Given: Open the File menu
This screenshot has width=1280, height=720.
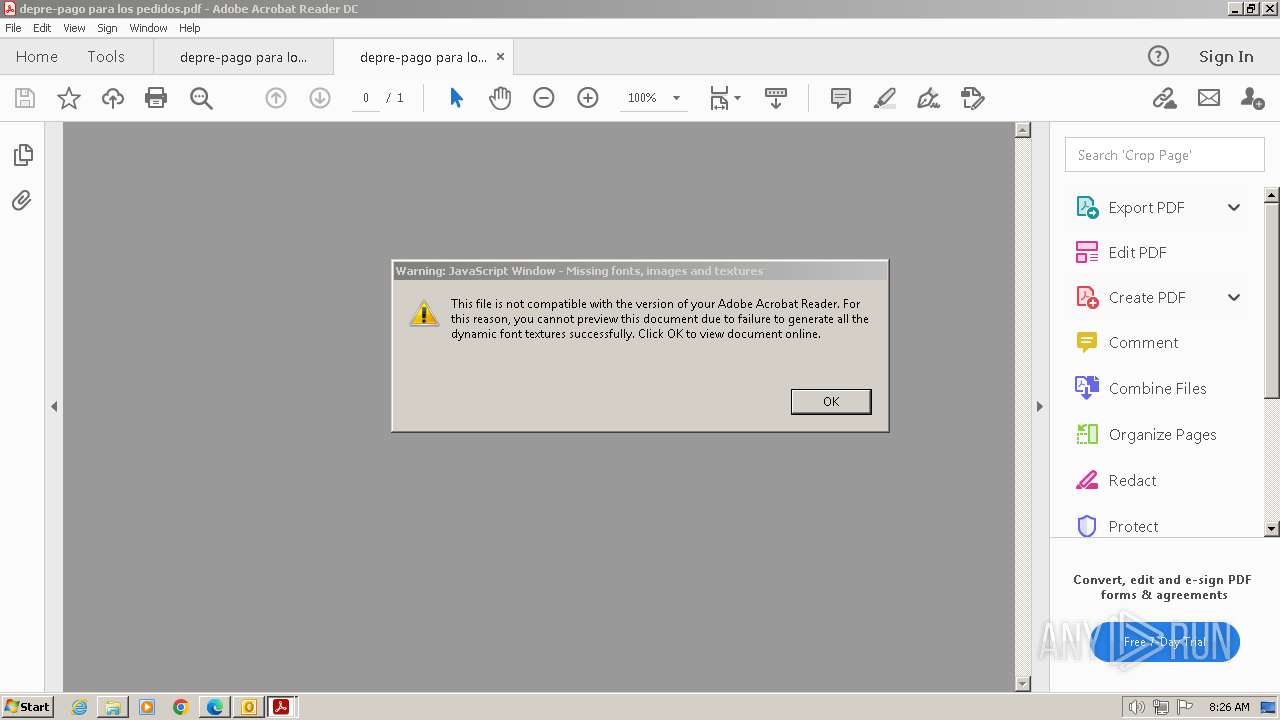Looking at the screenshot, I should tap(13, 28).
